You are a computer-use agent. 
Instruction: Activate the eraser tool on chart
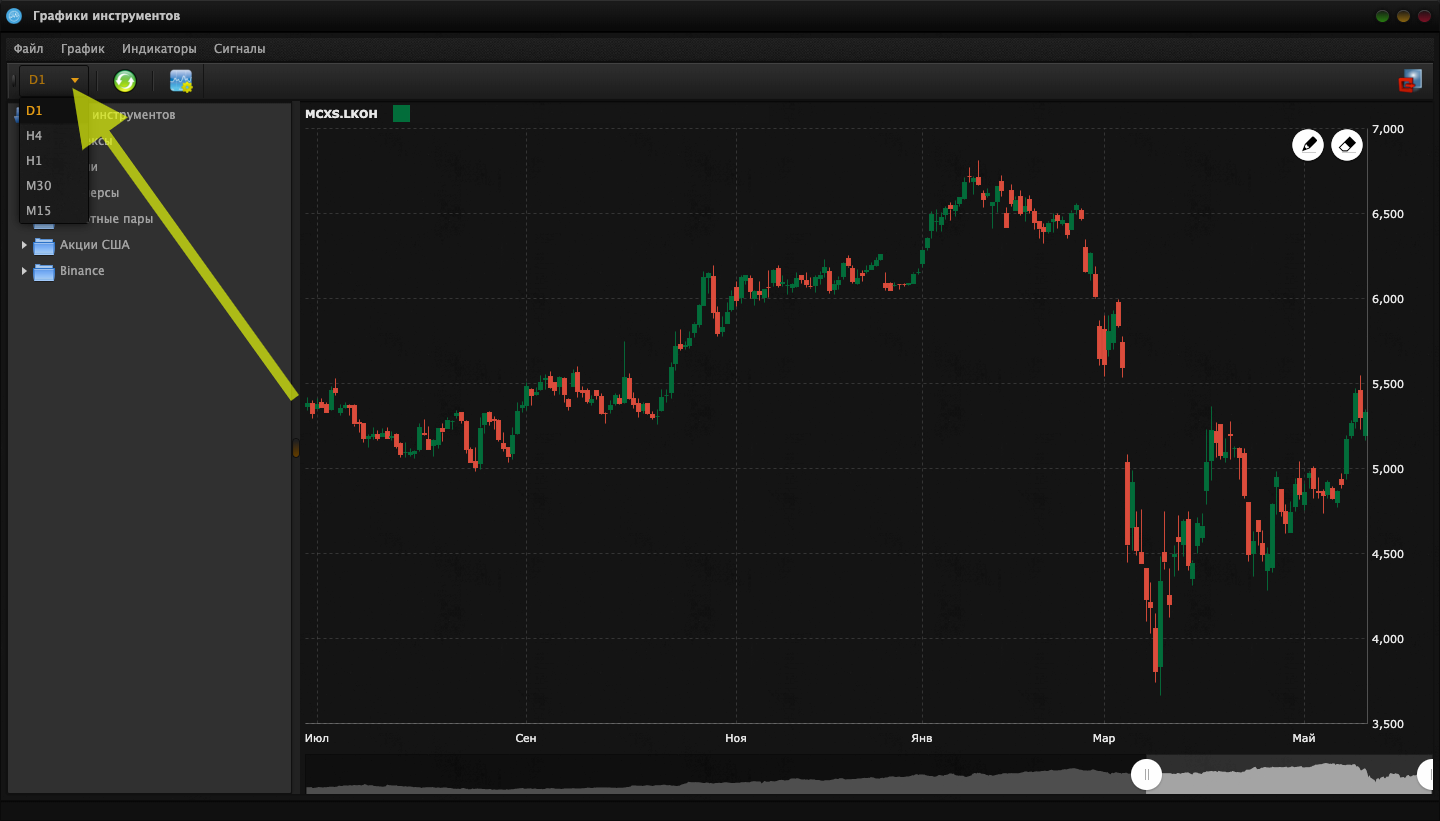coord(1347,145)
